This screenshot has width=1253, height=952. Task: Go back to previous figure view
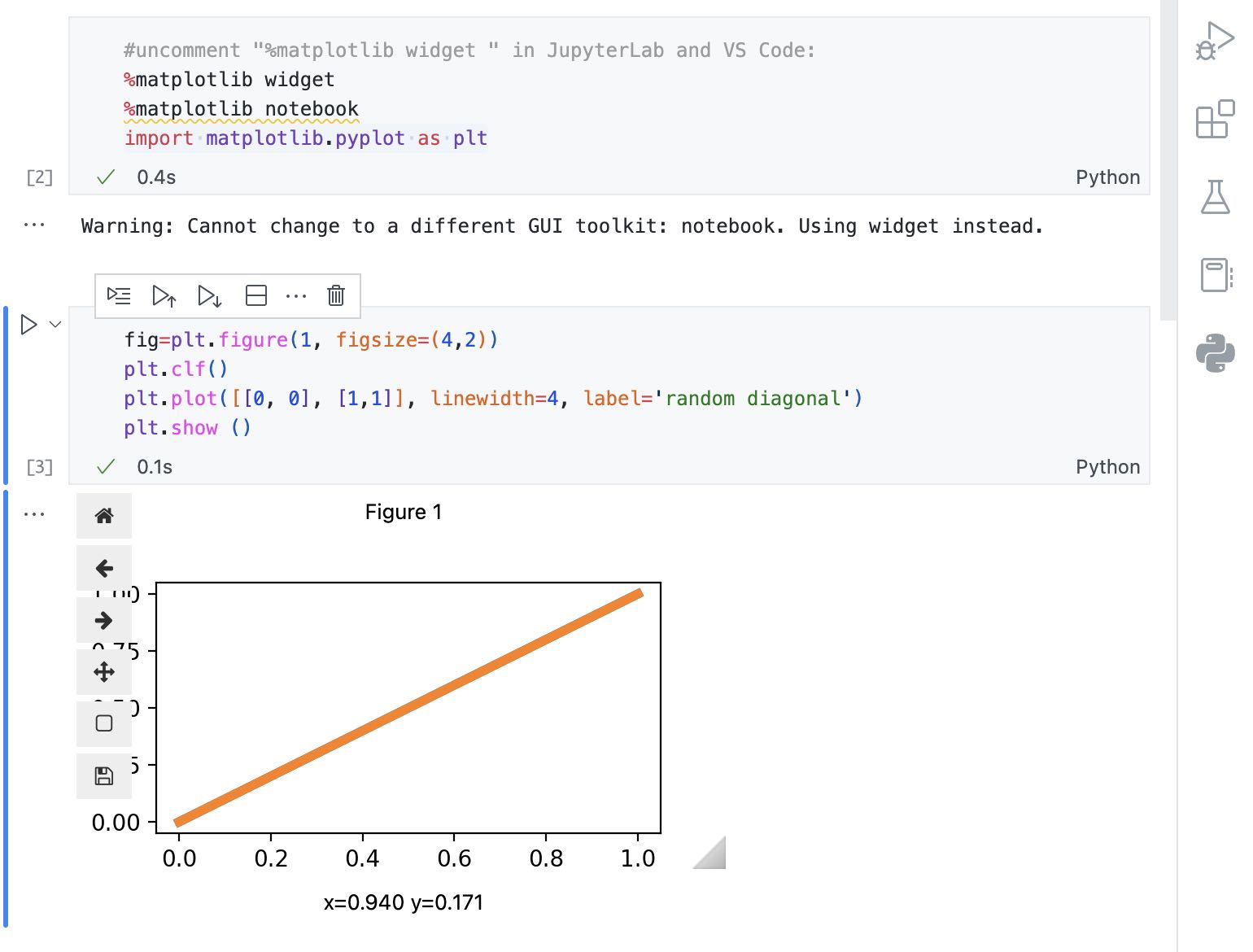click(x=104, y=568)
